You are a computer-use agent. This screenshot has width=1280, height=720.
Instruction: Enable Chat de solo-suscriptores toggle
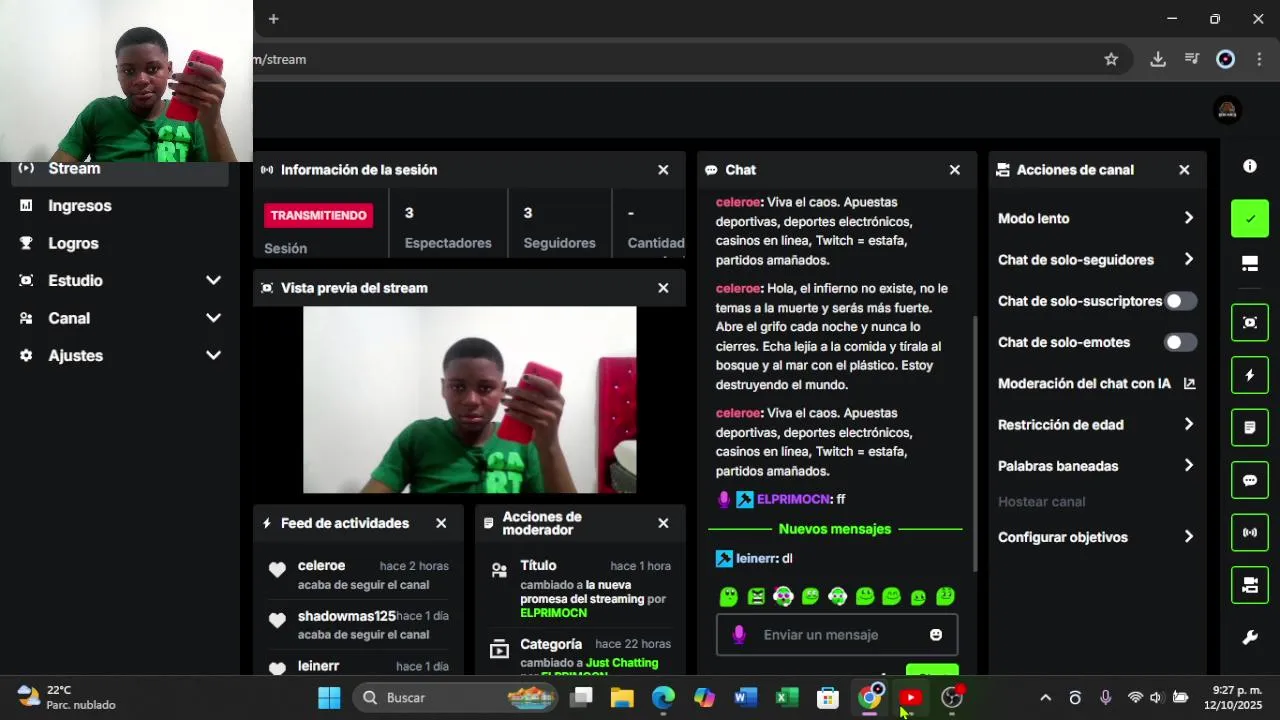[x=1180, y=301]
